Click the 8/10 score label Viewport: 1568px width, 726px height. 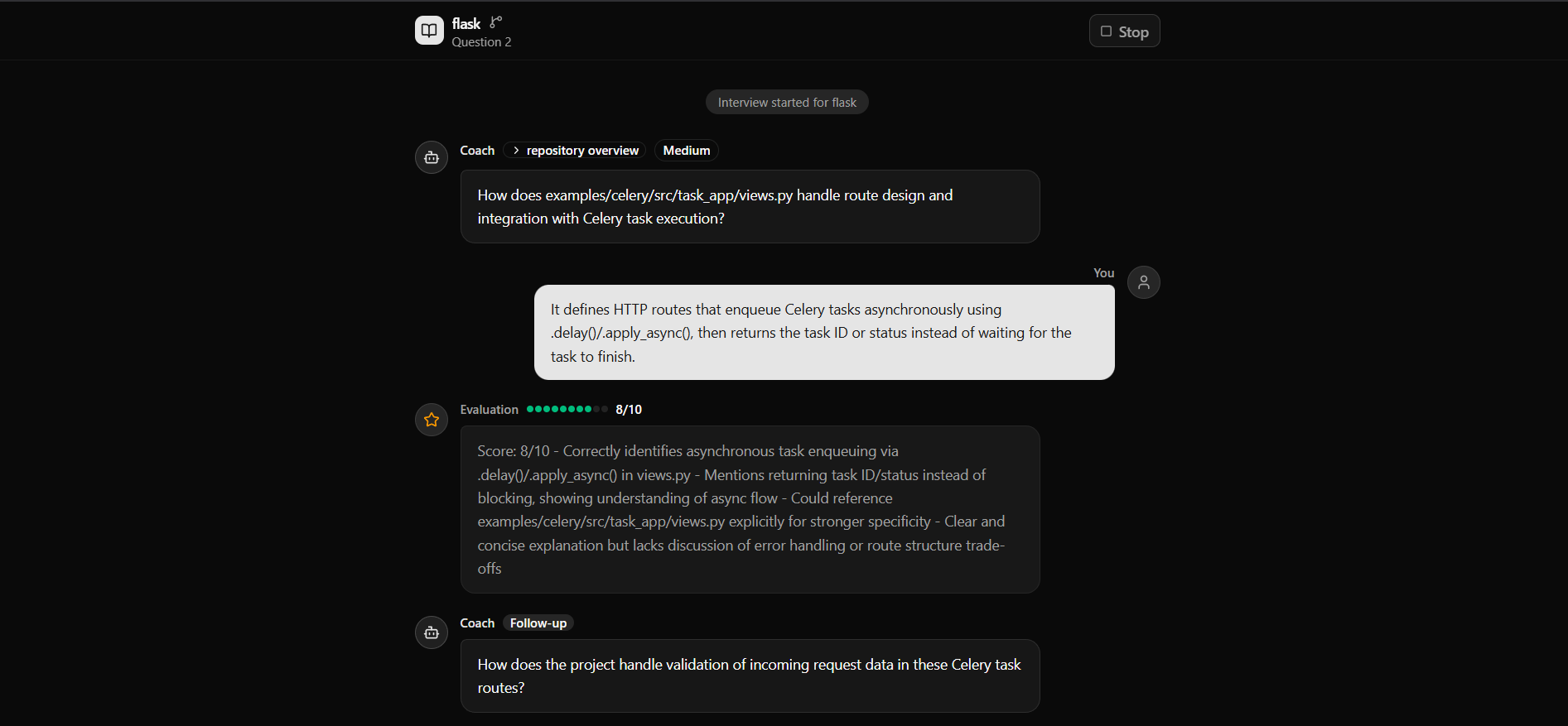(x=629, y=410)
